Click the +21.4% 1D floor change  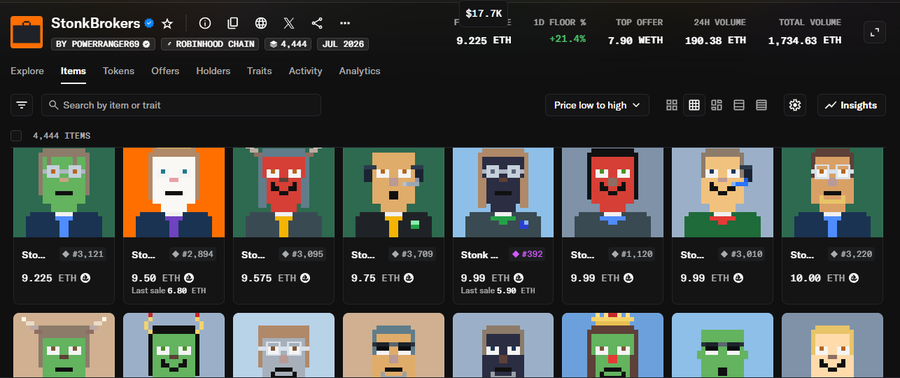(567, 39)
